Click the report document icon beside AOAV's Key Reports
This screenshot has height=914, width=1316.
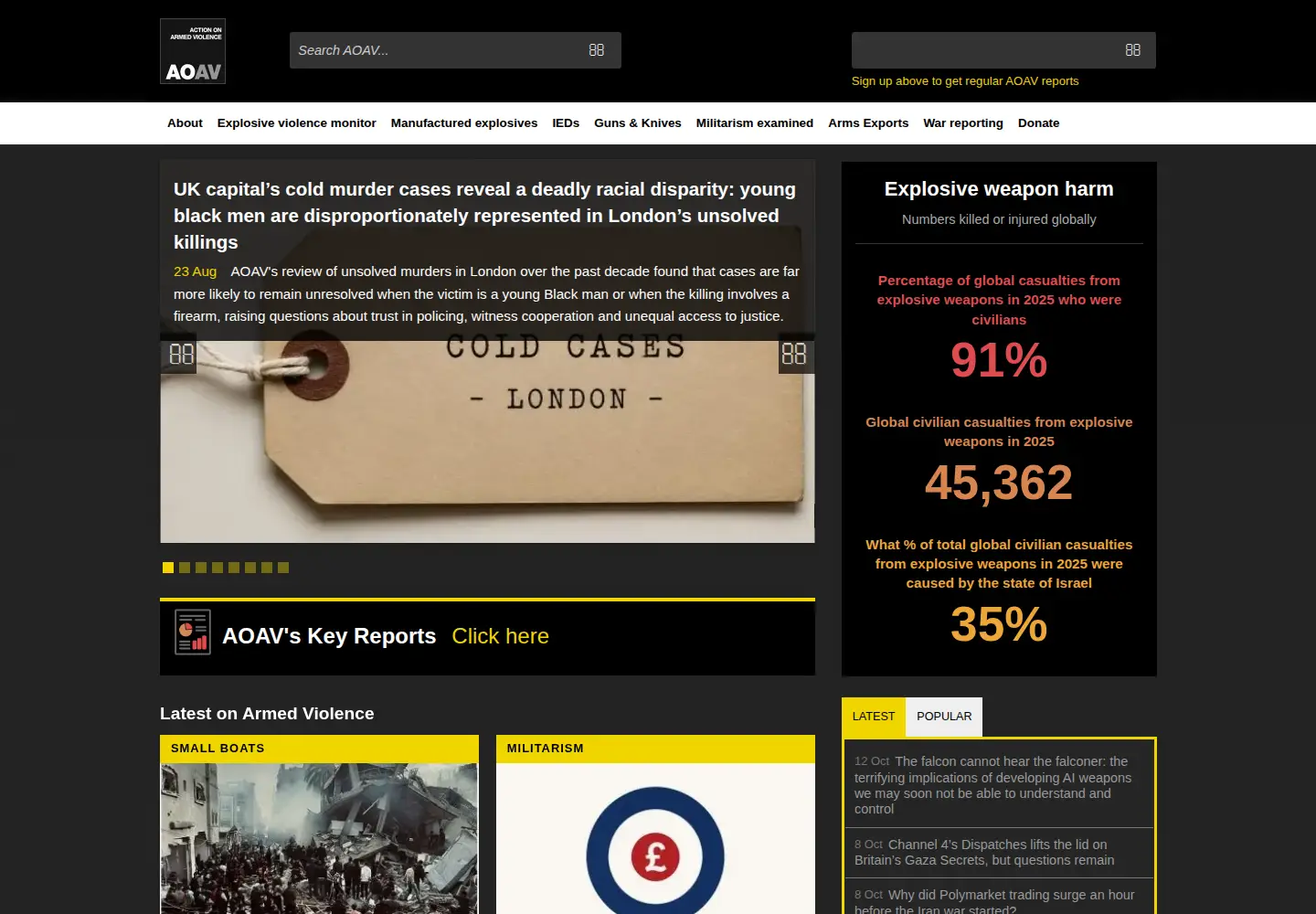pyautogui.click(x=193, y=632)
